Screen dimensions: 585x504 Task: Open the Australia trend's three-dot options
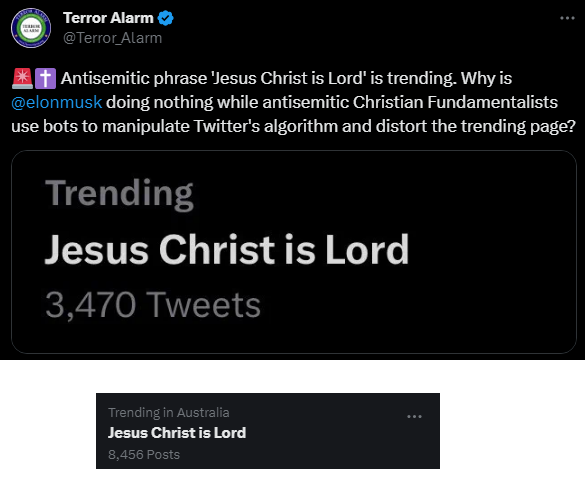point(414,416)
